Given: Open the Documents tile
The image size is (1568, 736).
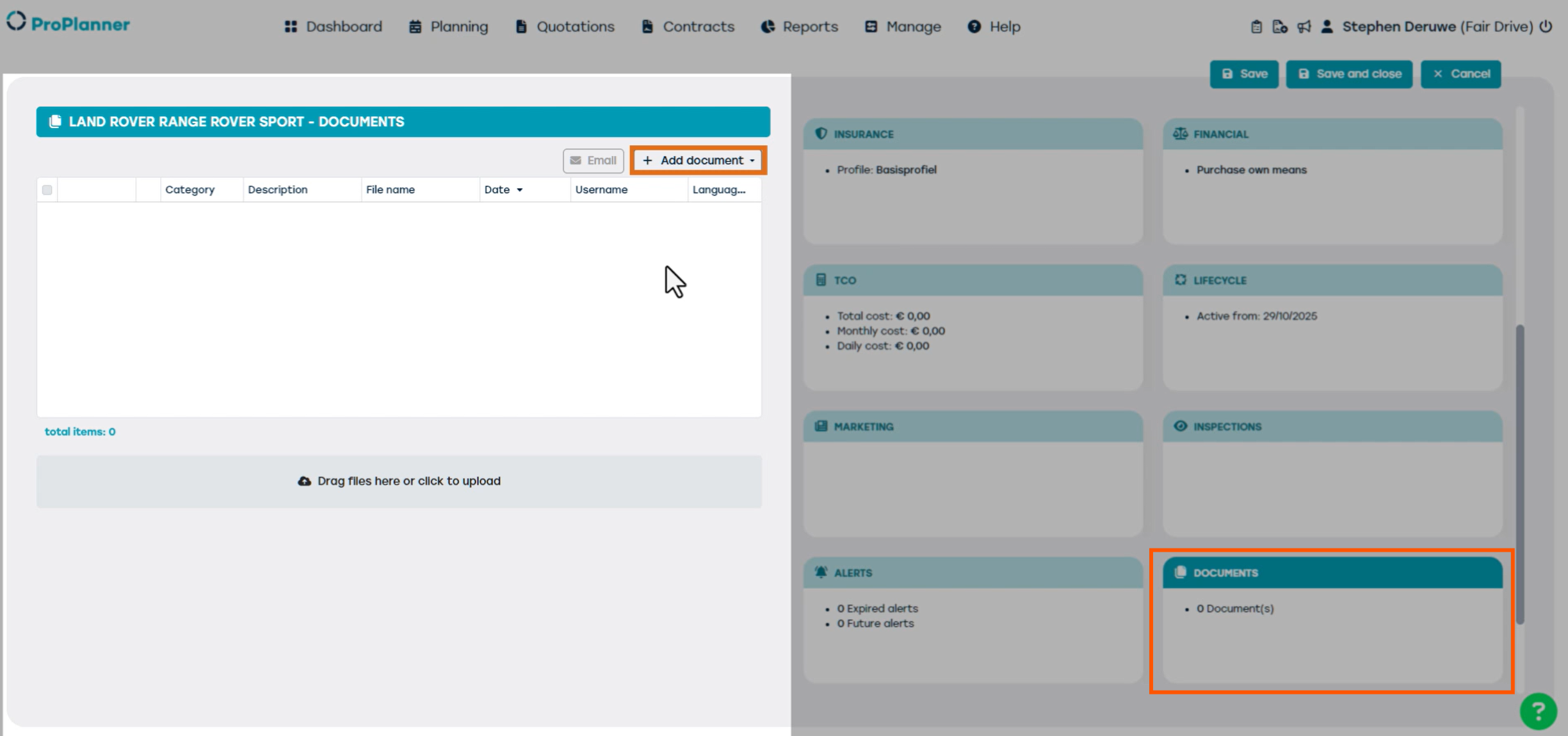Looking at the screenshot, I should pyautogui.click(x=1332, y=619).
